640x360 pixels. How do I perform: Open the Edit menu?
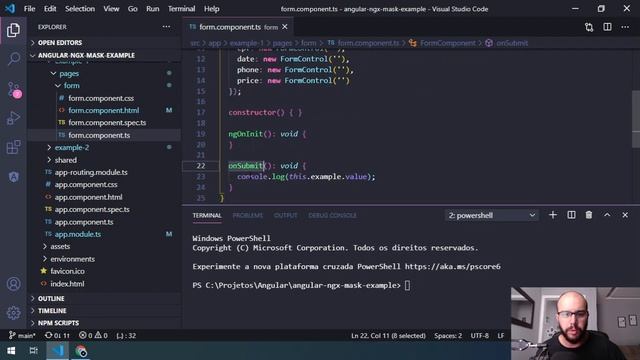(50, 9)
